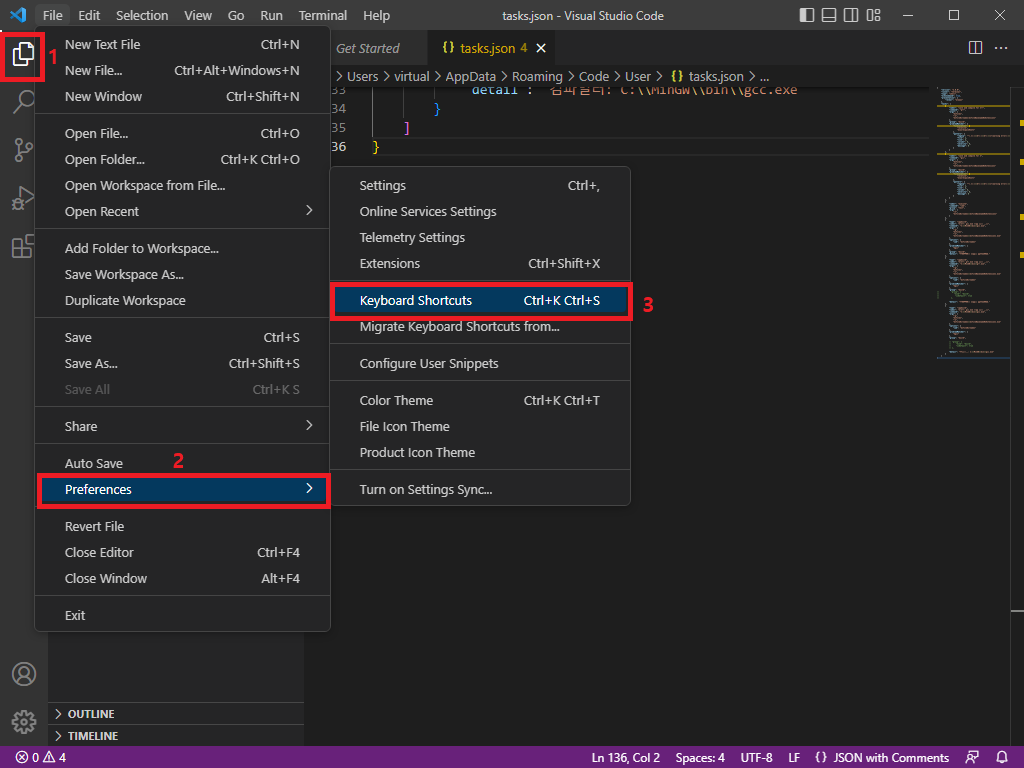Toggle primary side bar layout icon

pyautogui.click(x=807, y=15)
